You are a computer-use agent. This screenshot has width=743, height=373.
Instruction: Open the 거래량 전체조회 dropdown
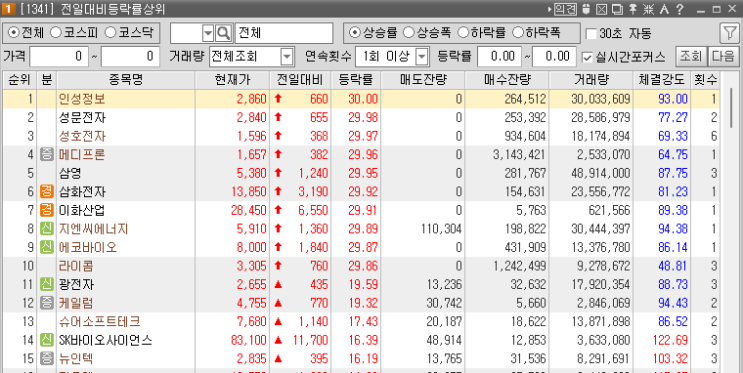point(287,57)
